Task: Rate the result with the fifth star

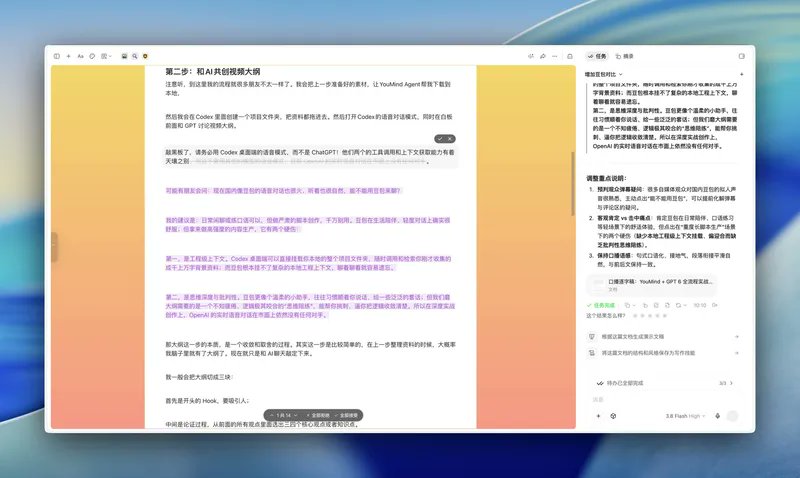Action: pyautogui.click(x=665, y=316)
